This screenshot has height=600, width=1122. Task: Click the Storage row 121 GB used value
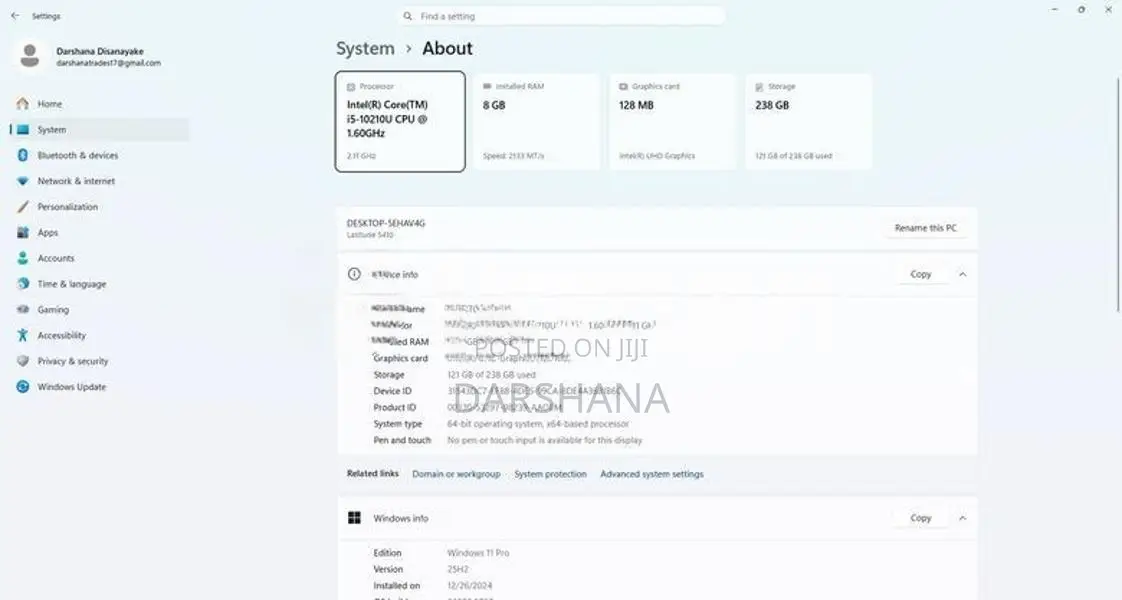click(x=491, y=375)
